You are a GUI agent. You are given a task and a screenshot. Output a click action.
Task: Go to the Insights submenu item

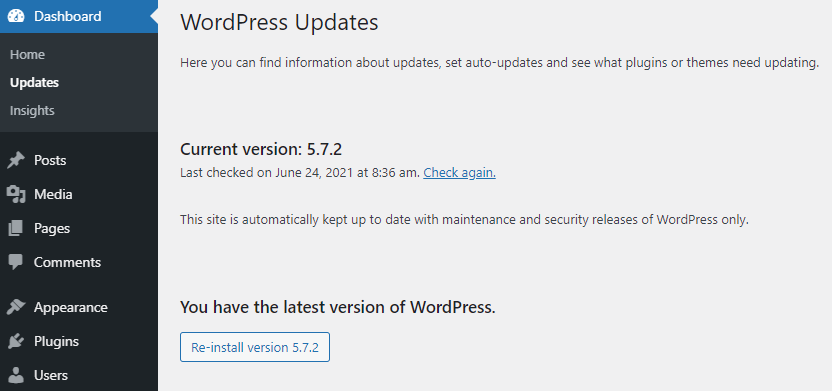click(32, 111)
